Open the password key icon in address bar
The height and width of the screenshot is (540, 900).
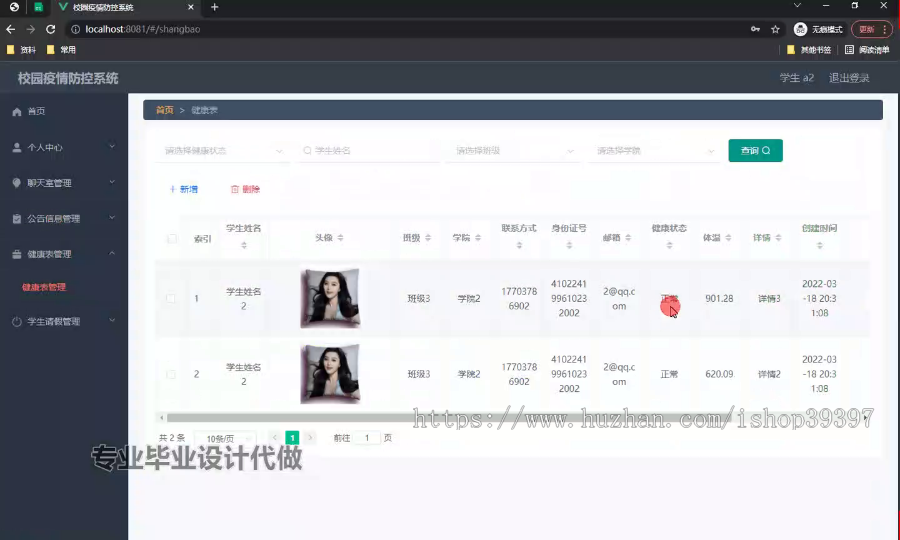755,29
